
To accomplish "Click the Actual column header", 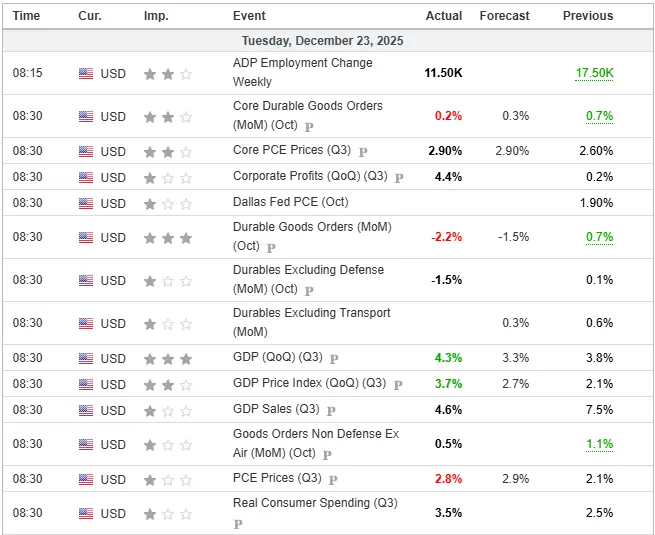I will click(444, 16).
